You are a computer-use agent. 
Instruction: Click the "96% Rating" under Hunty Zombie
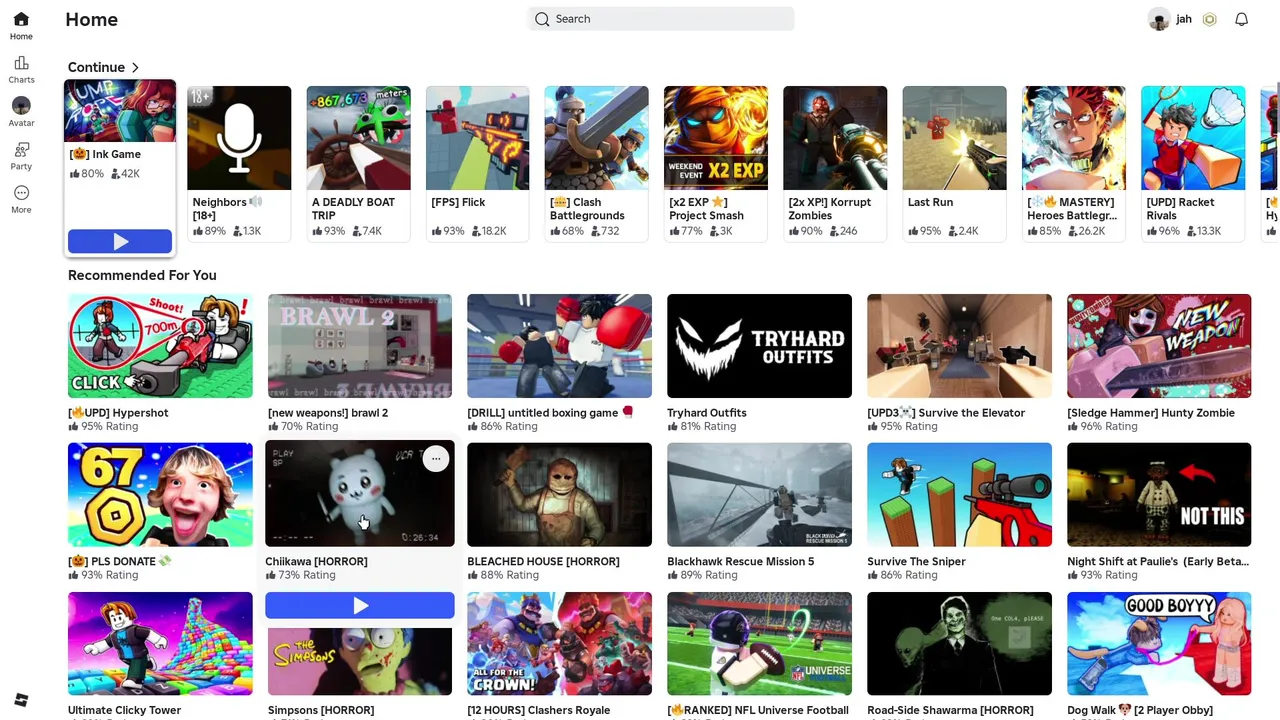pyautogui.click(x=1109, y=427)
